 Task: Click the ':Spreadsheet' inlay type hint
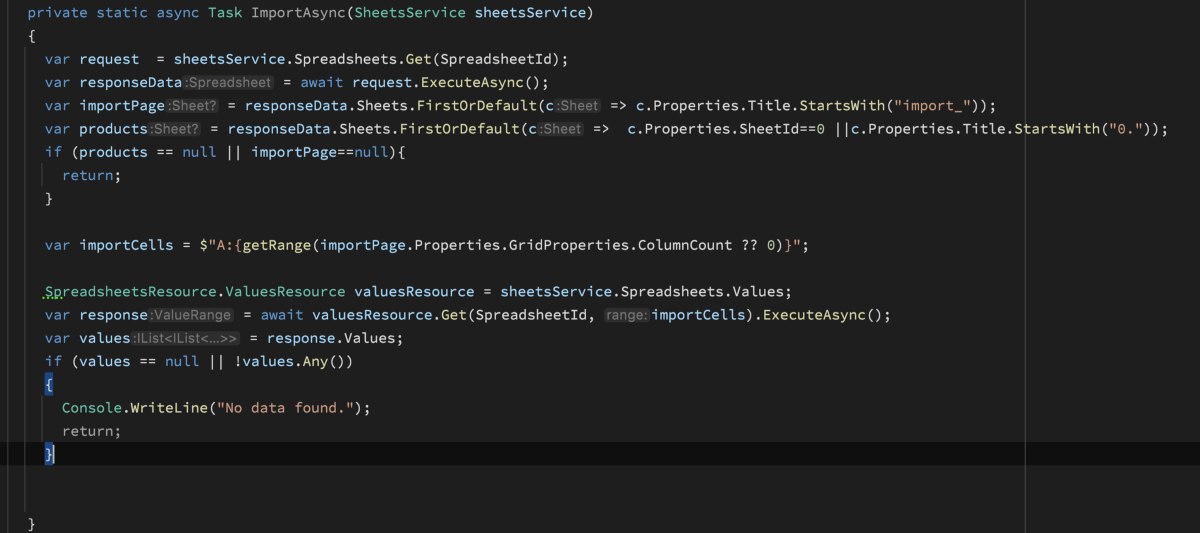pyautogui.click(x=228, y=83)
